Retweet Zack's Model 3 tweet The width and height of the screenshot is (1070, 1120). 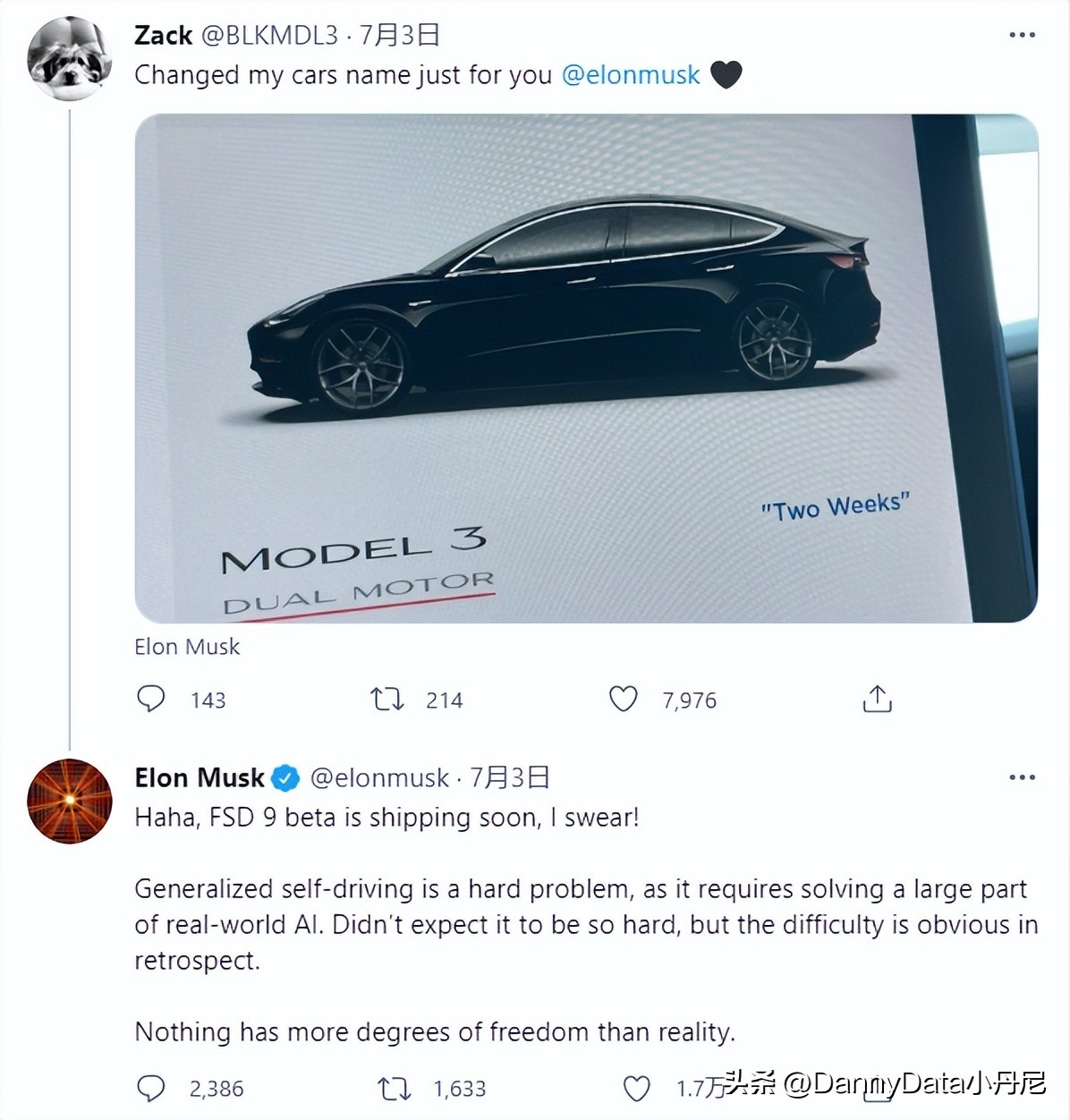click(387, 699)
